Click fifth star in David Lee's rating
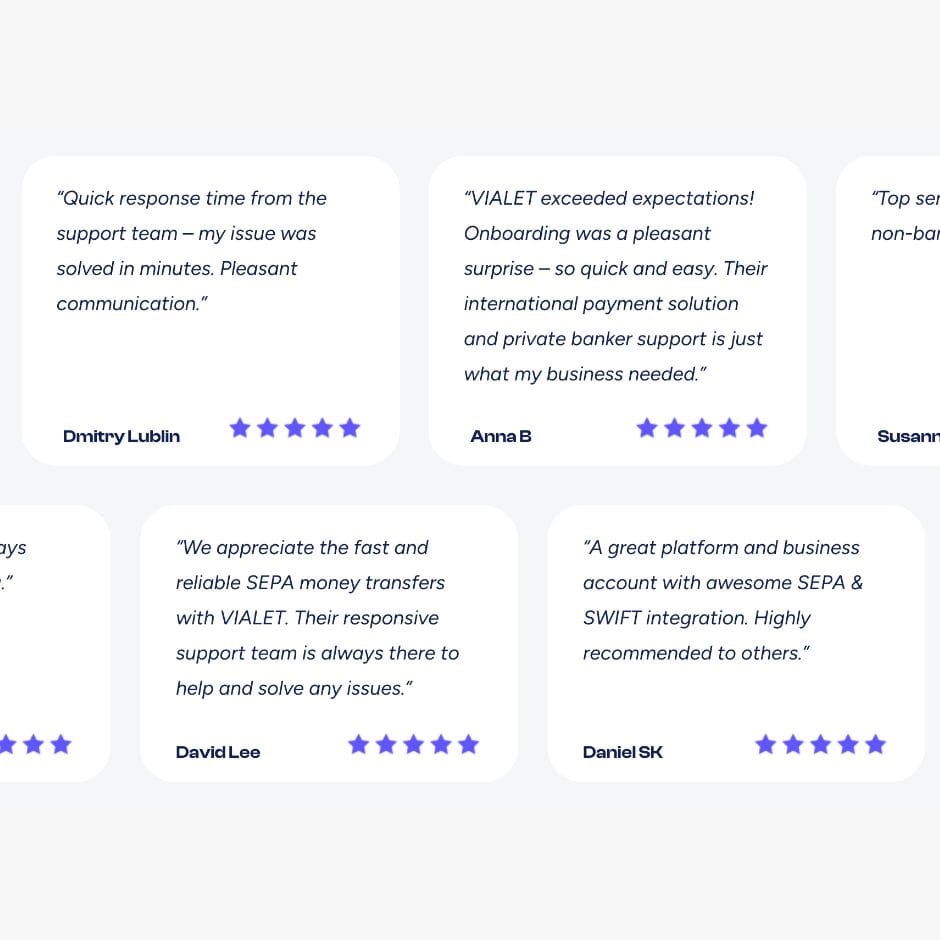 point(468,744)
